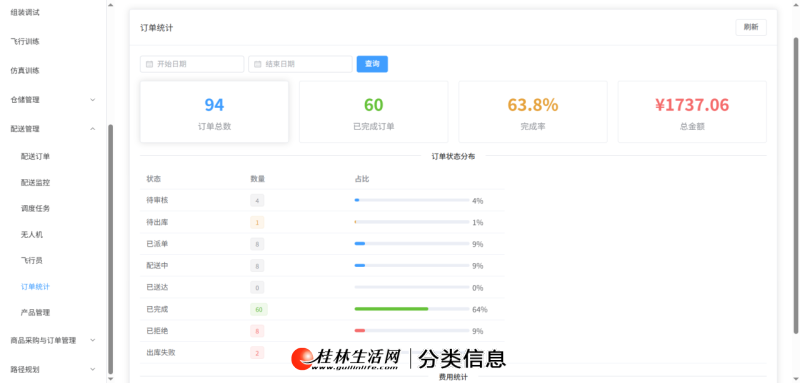
Task: Click the red count badge 2 for 出库失败
Action: coord(257,352)
